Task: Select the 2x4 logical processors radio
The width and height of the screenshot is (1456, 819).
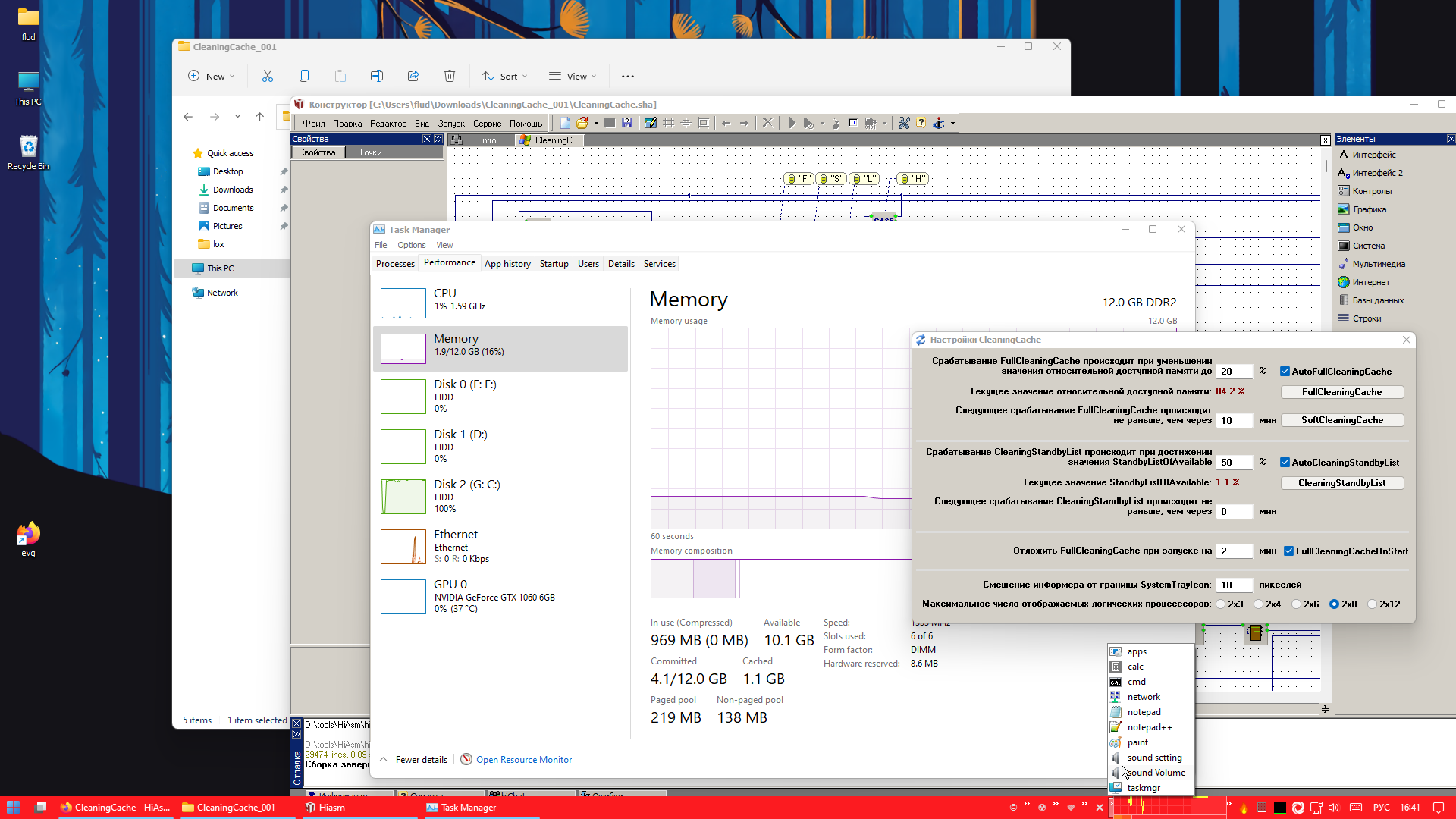Action: (x=1259, y=604)
